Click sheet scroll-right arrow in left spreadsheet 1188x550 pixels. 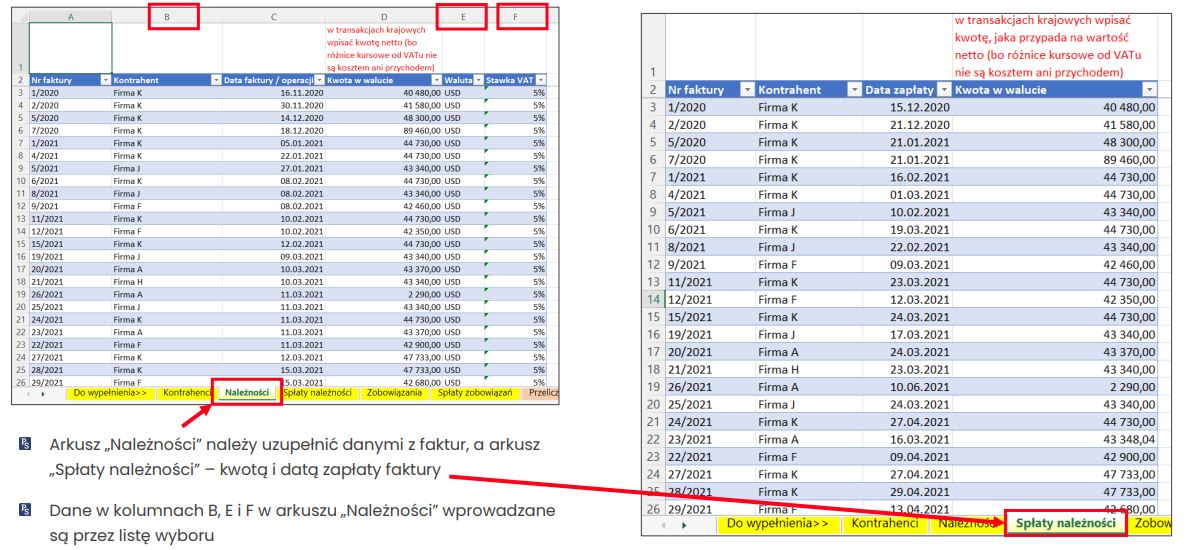(x=43, y=394)
